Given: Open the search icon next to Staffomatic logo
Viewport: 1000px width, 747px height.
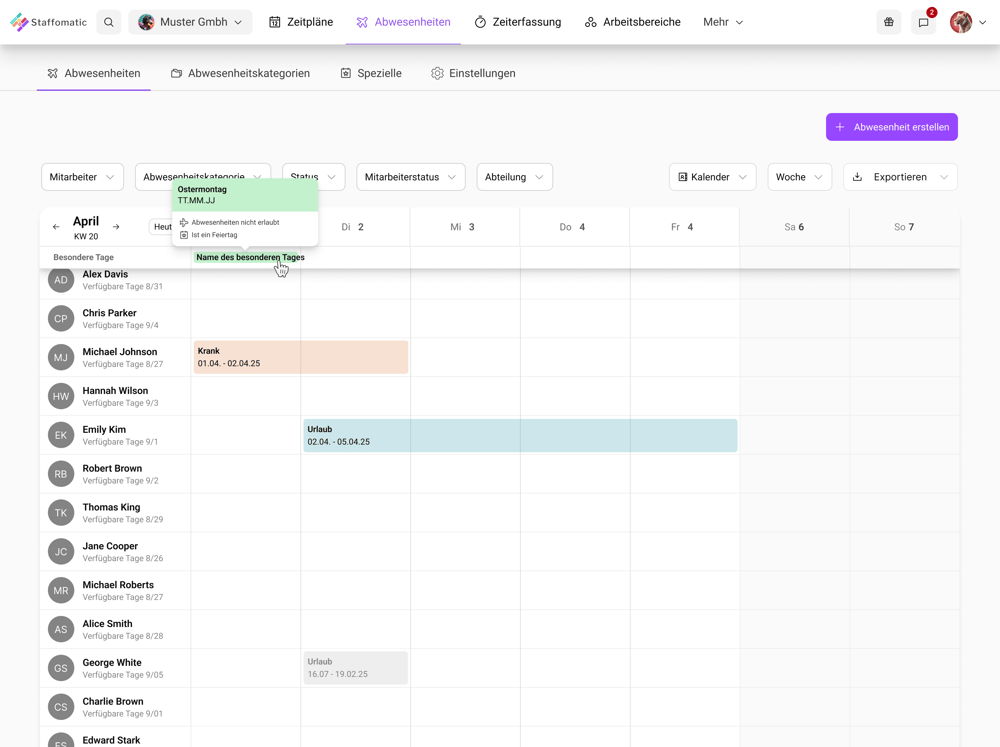Looking at the screenshot, I should pyautogui.click(x=108, y=21).
